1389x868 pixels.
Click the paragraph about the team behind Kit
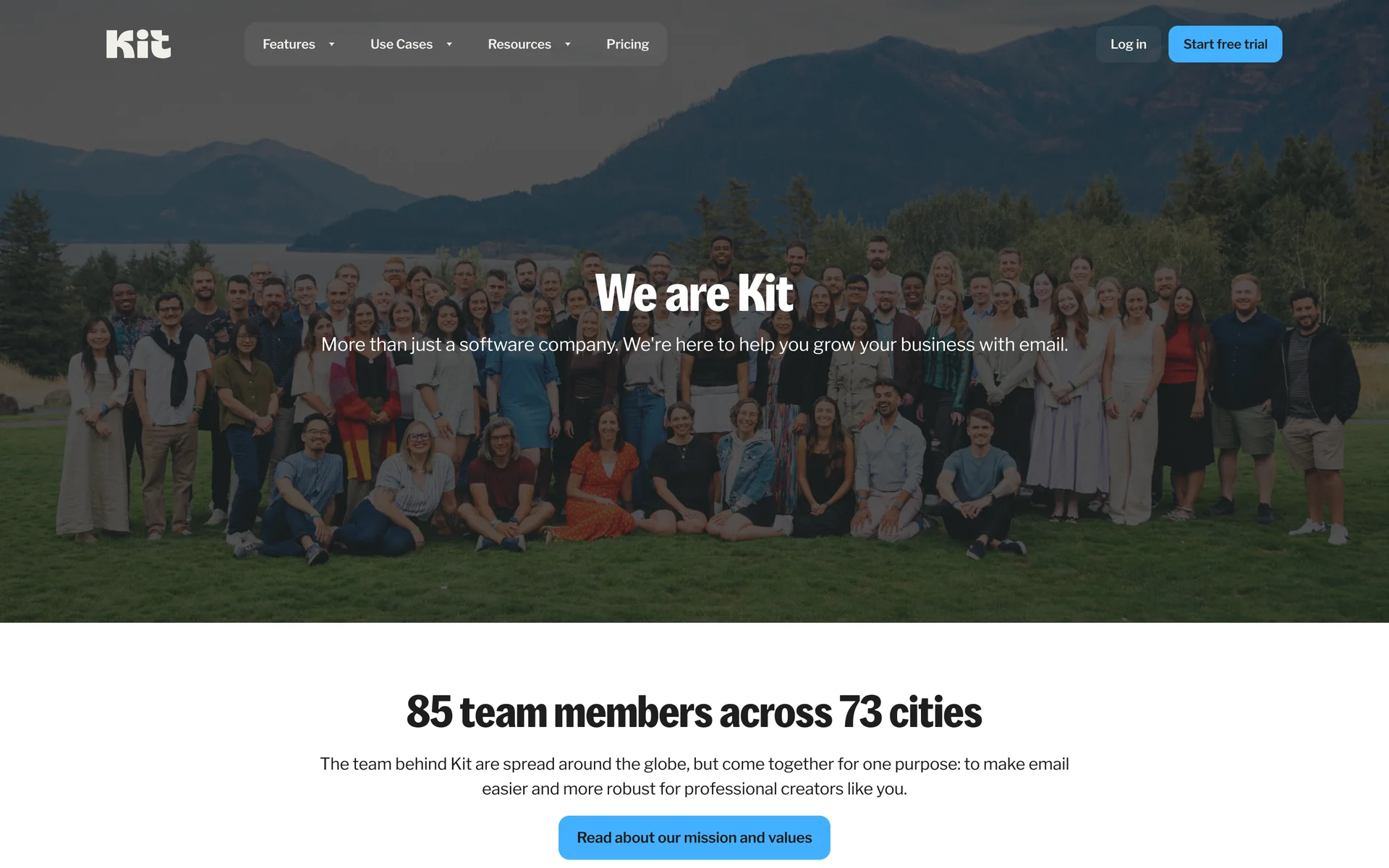tap(694, 776)
